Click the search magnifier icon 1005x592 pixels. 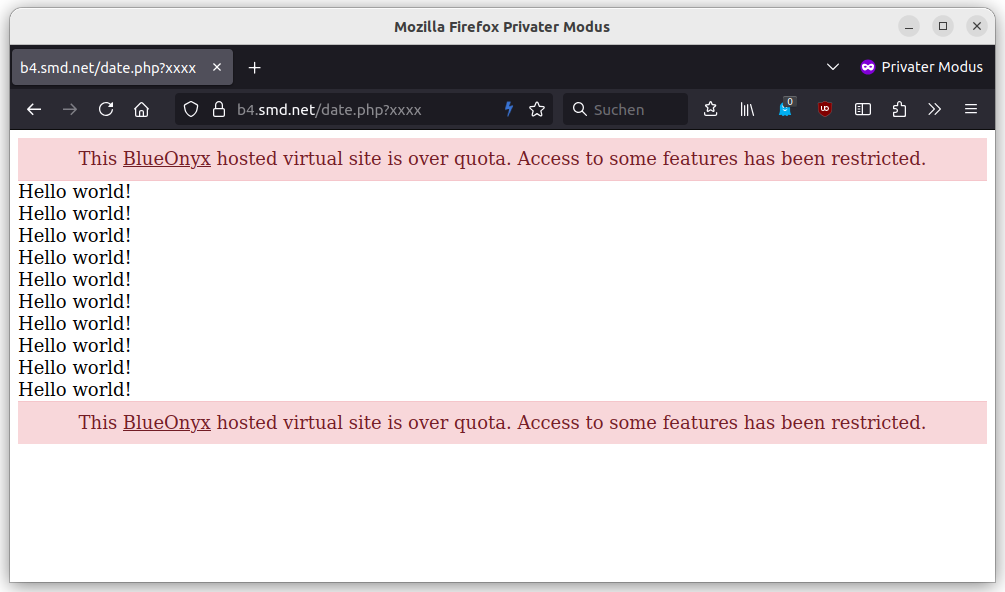(x=579, y=109)
